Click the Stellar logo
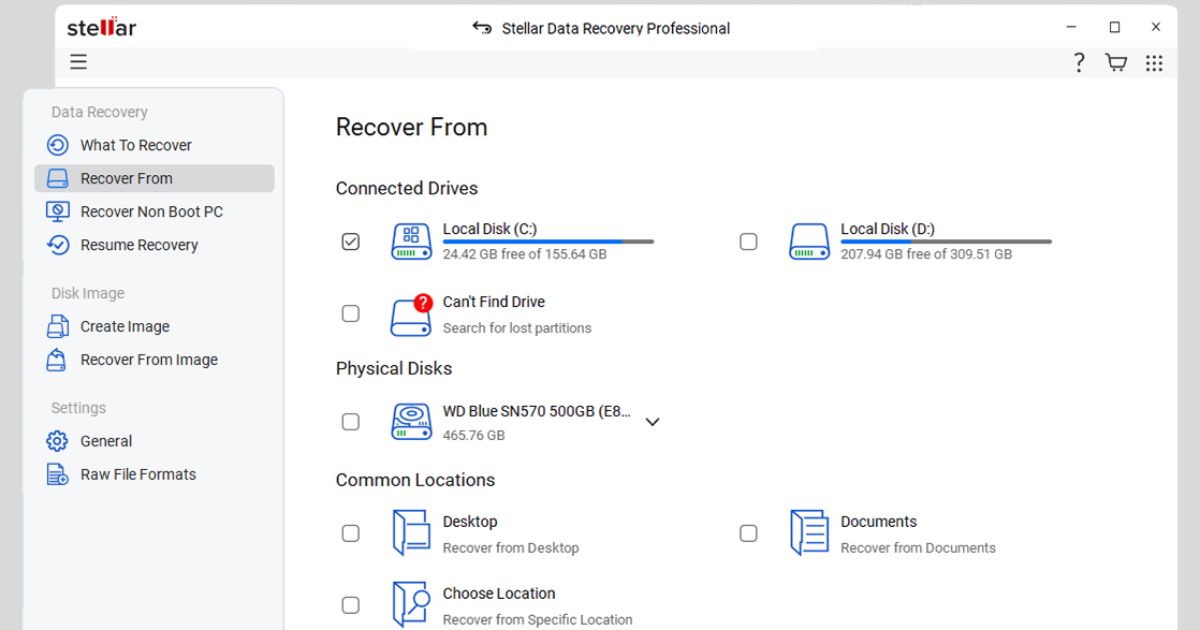 coord(101,27)
